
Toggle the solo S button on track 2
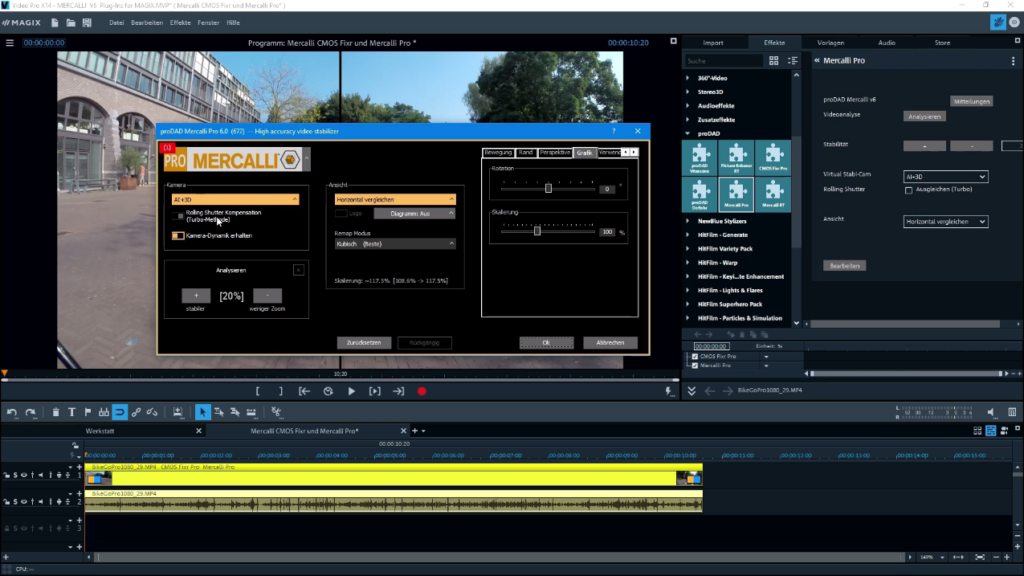pos(15,502)
